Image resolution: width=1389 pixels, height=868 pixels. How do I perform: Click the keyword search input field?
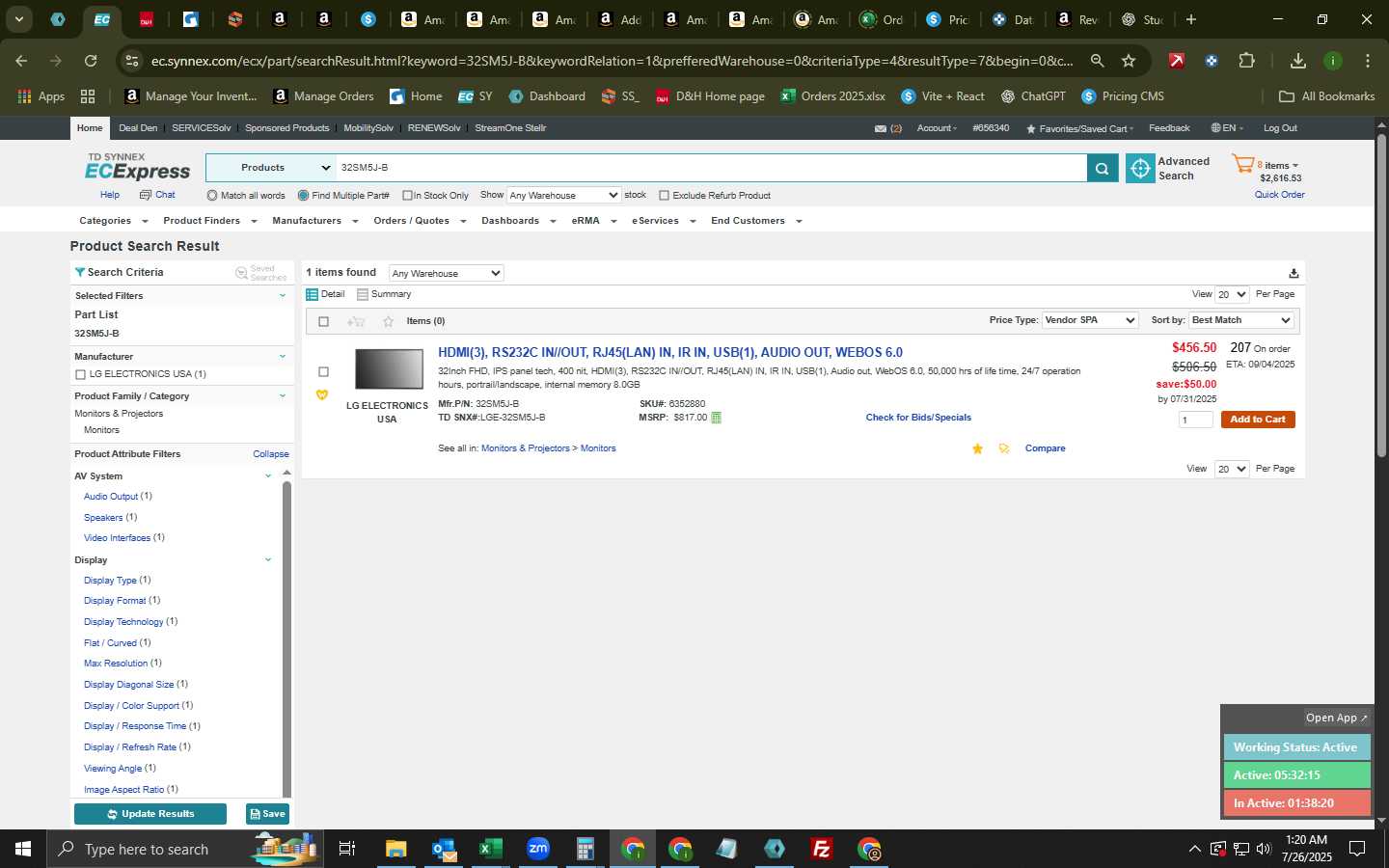pos(711,168)
